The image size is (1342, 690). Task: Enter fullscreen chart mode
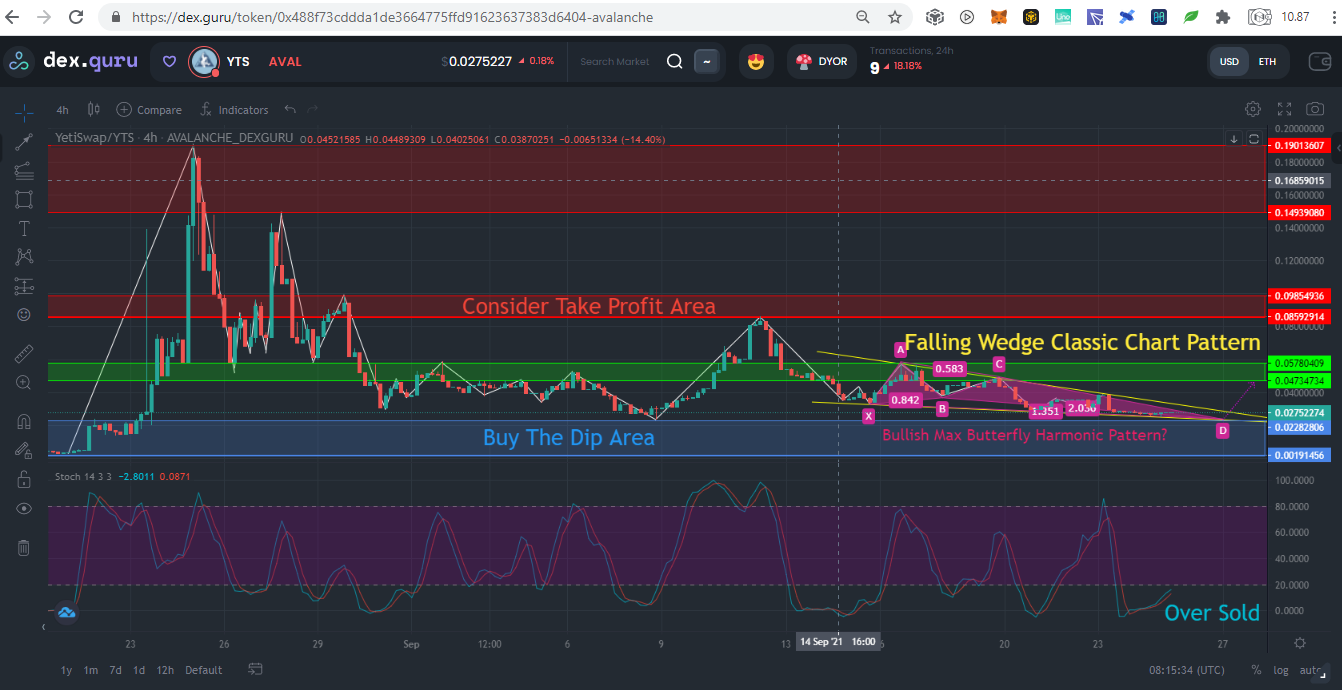click(1285, 108)
